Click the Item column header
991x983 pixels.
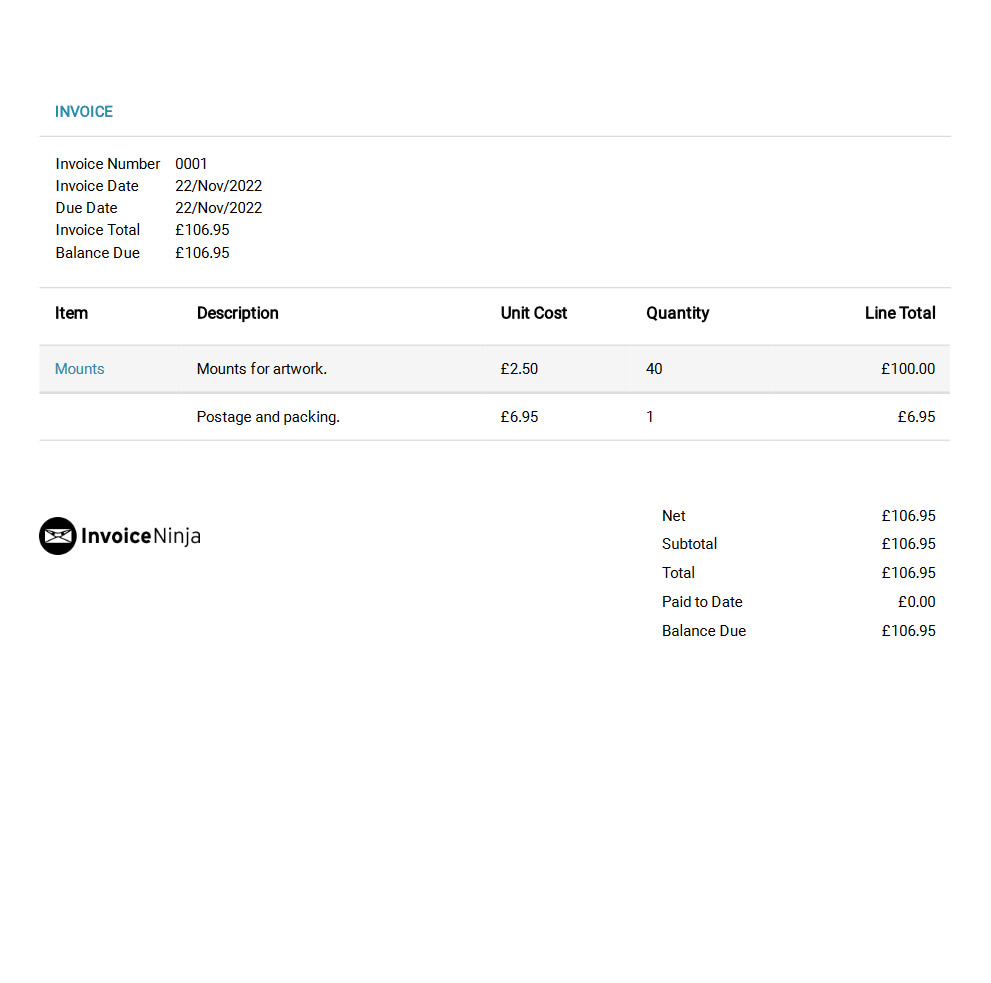[71, 313]
